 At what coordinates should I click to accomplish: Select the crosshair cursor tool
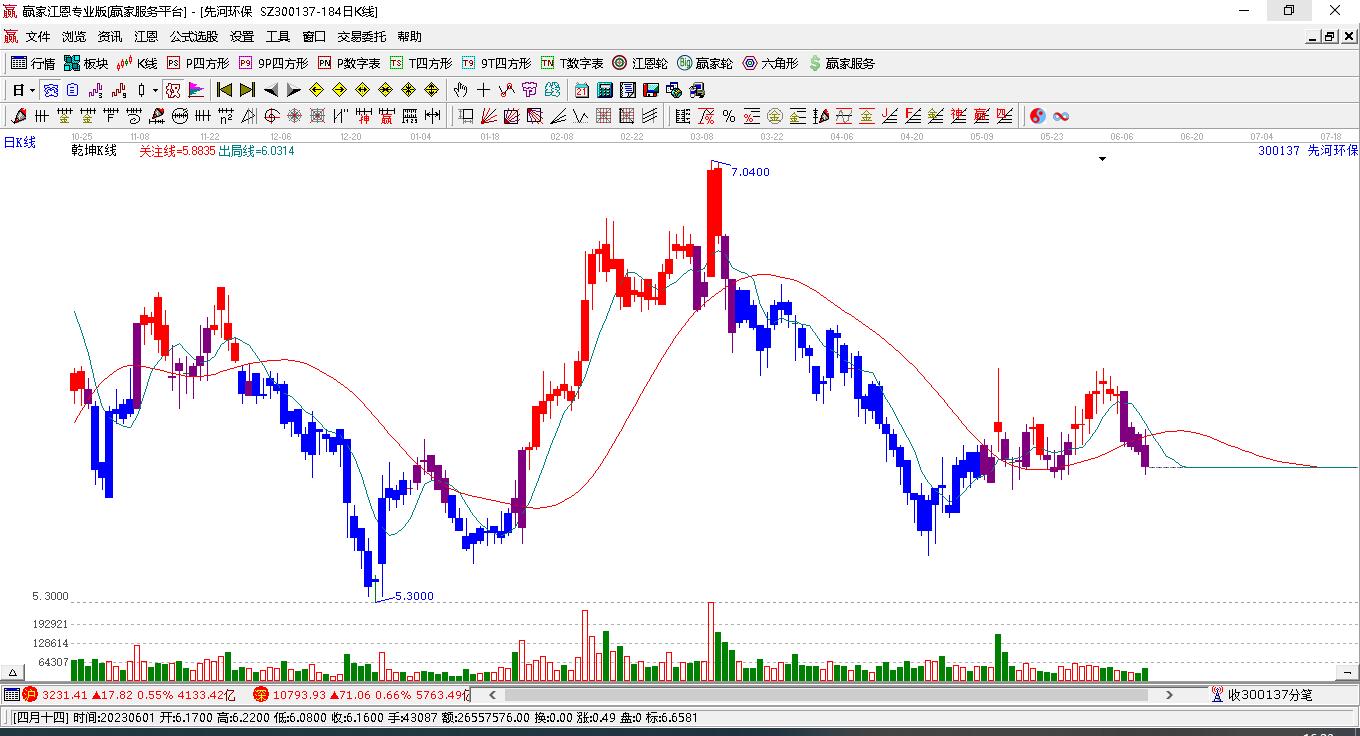click(x=484, y=90)
